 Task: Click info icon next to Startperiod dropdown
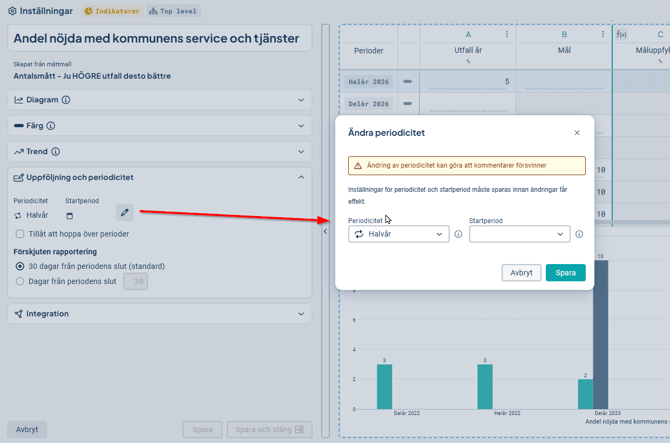tap(579, 234)
